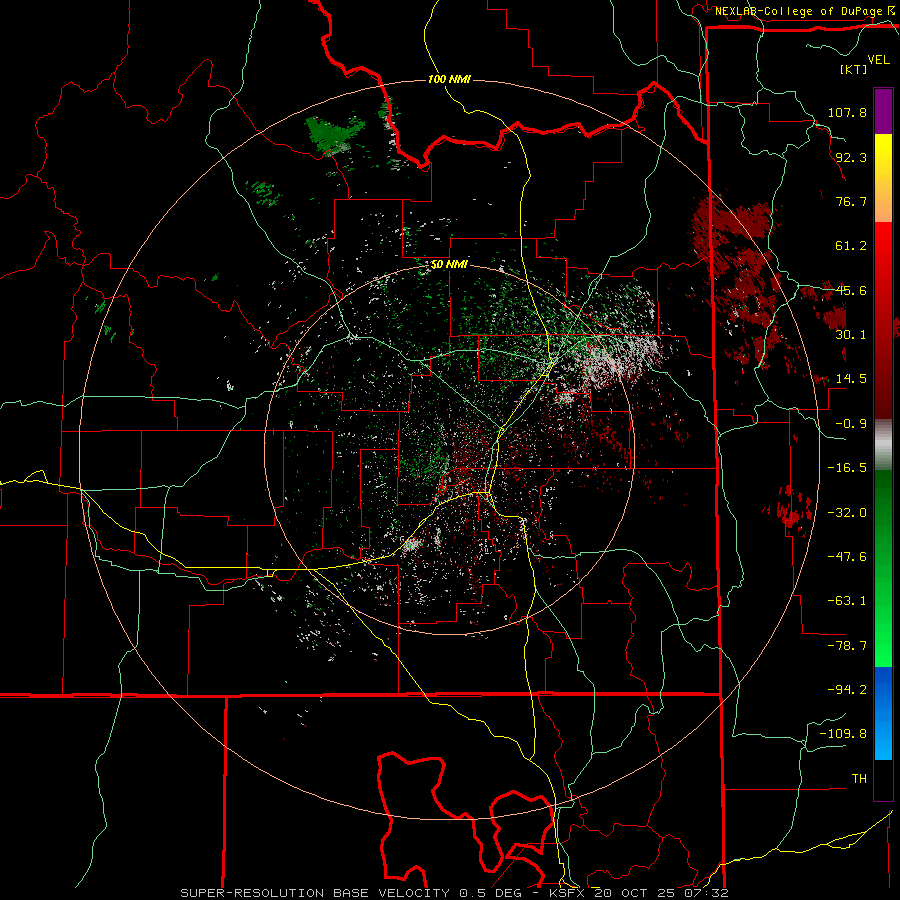Click the TH label on the legend
This screenshot has height=900, width=900.
[859, 779]
